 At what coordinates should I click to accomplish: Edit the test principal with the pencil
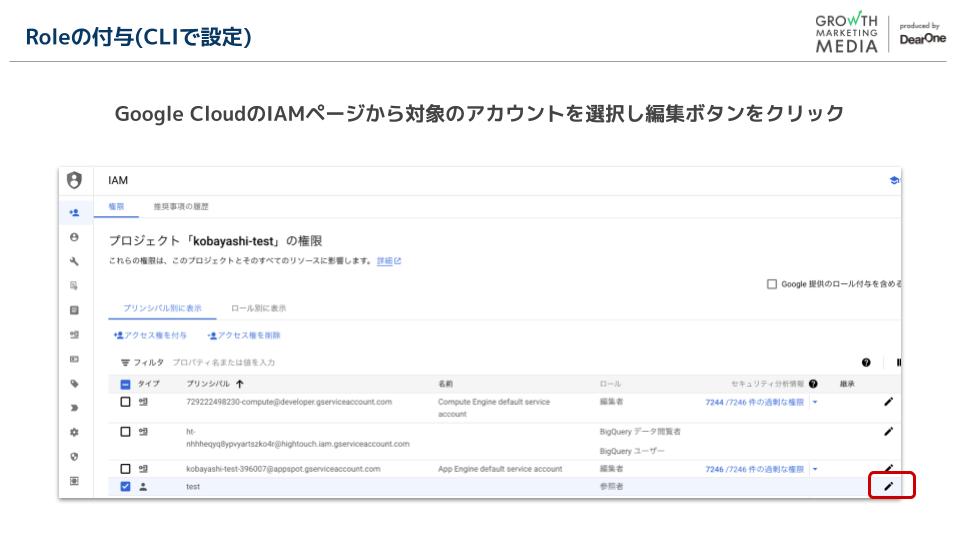[888, 486]
